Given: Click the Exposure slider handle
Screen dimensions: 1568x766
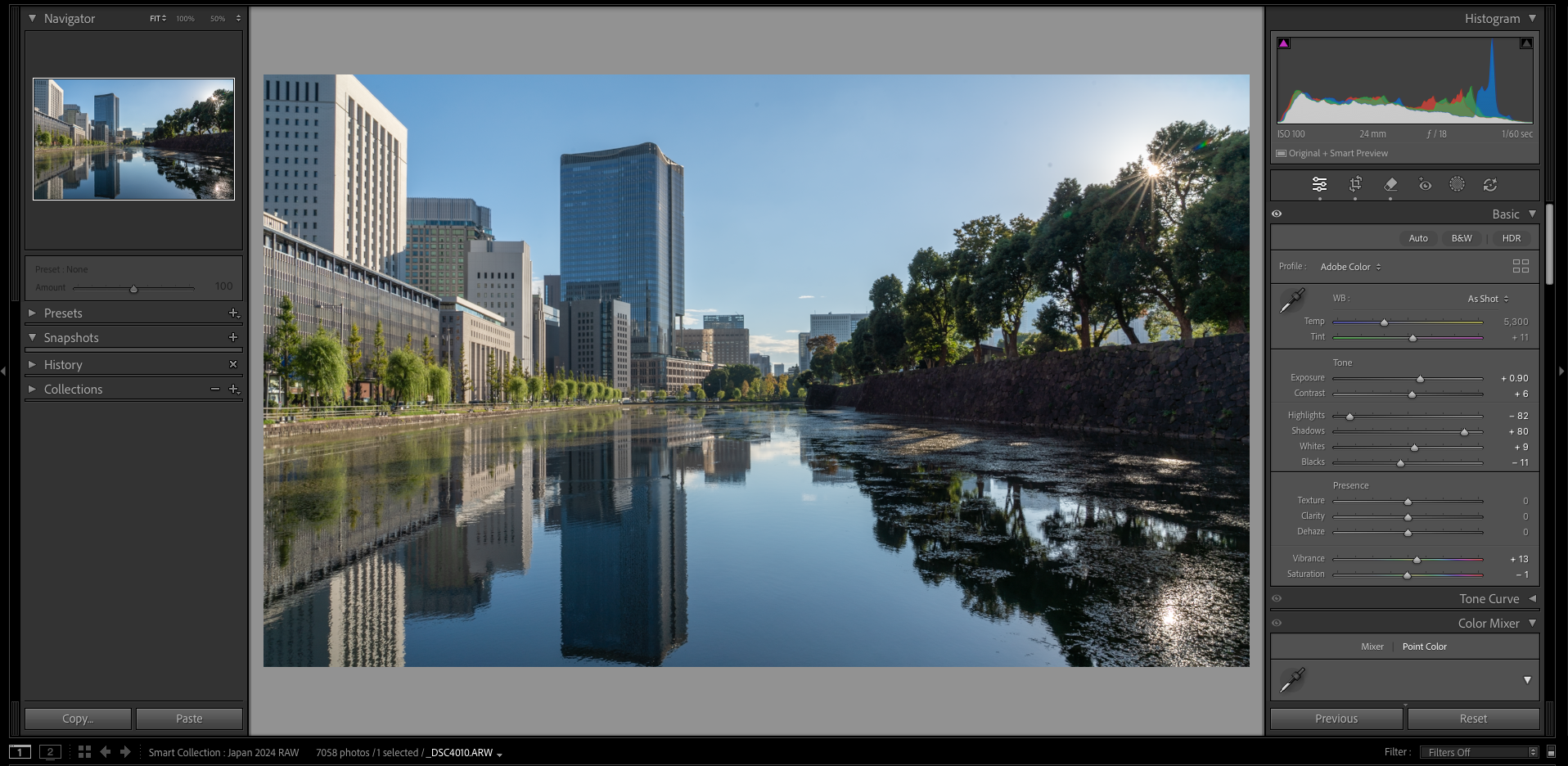Looking at the screenshot, I should click(1420, 379).
